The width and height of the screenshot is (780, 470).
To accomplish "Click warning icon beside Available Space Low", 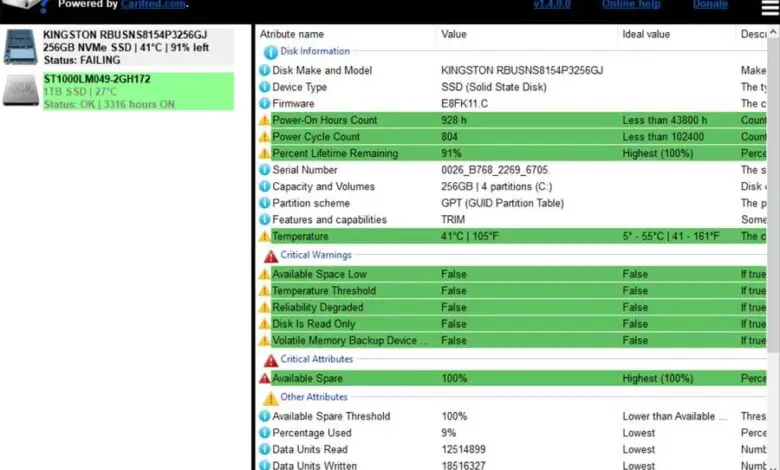I will (264, 274).
